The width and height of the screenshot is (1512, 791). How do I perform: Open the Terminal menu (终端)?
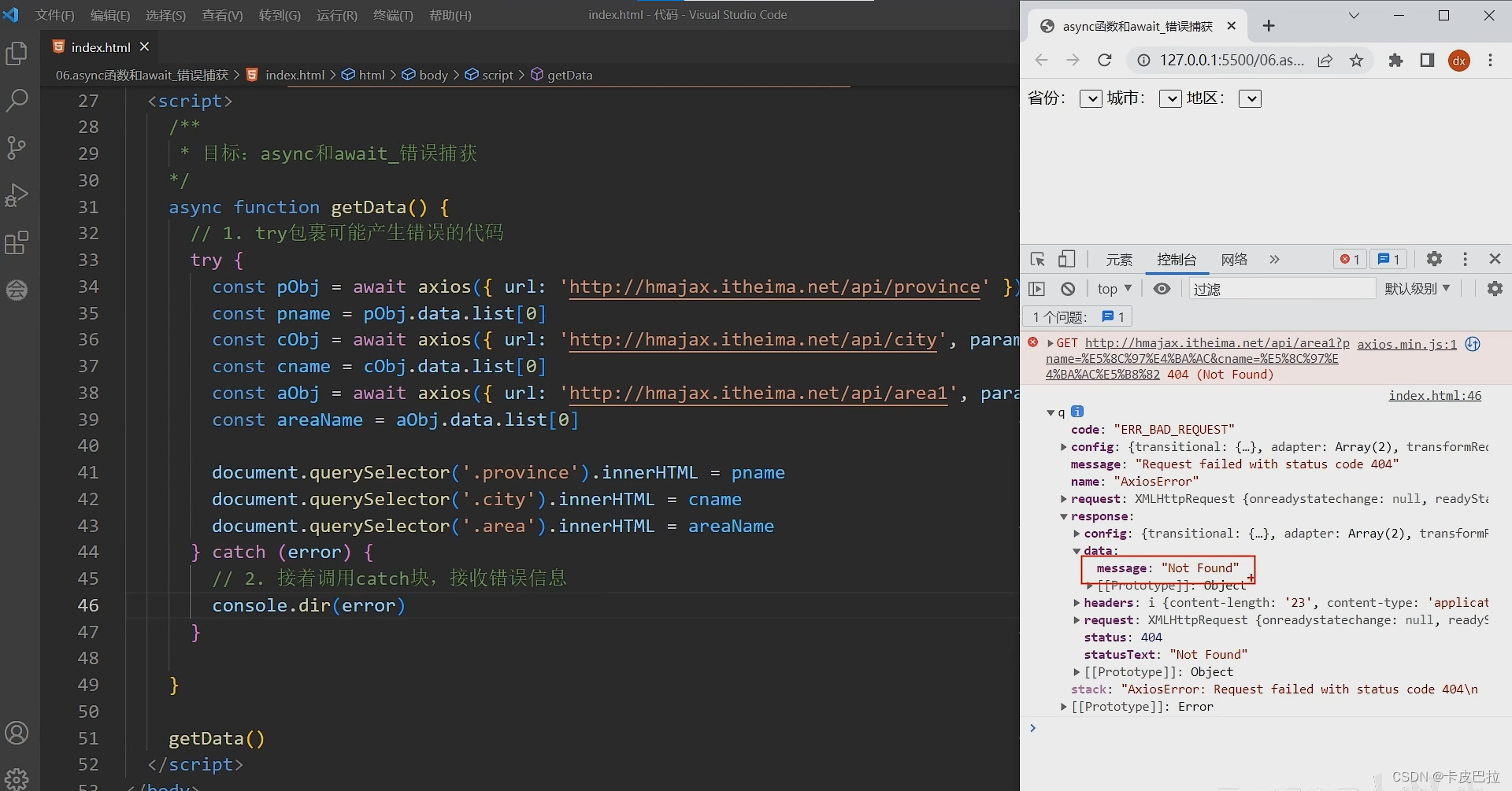pyautogui.click(x=393, y=15)
